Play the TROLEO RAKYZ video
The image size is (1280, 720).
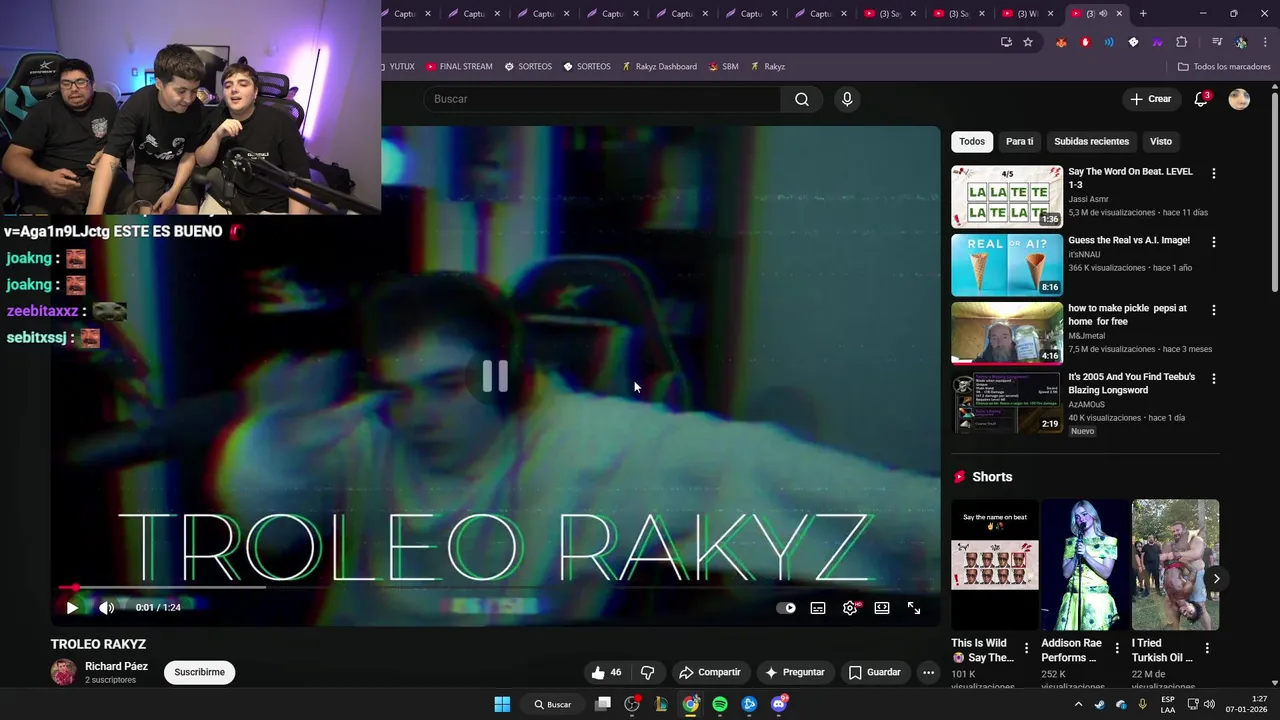pyautogui.click(x=72, y=607)
